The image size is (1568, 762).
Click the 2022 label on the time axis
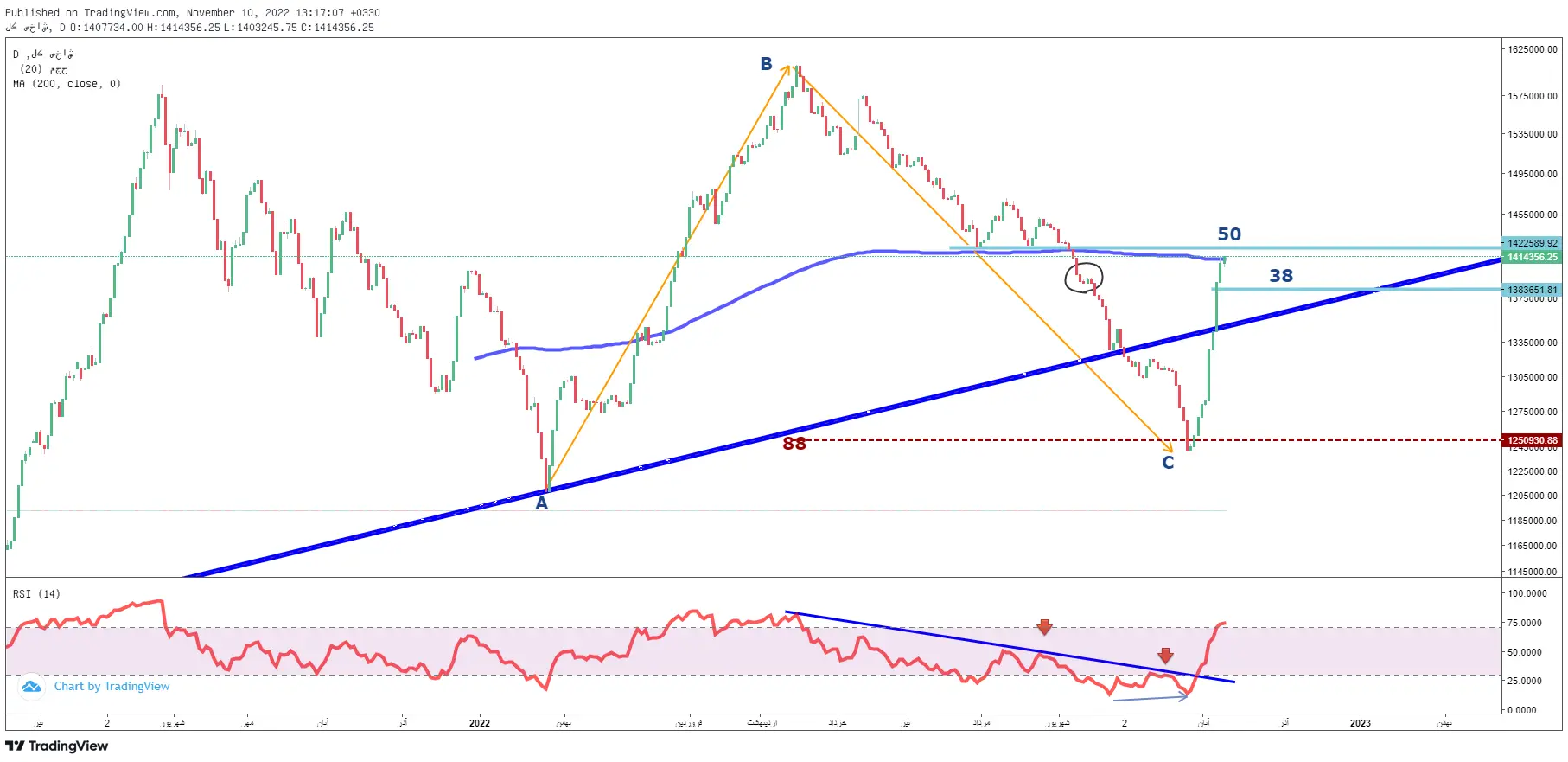480,723
